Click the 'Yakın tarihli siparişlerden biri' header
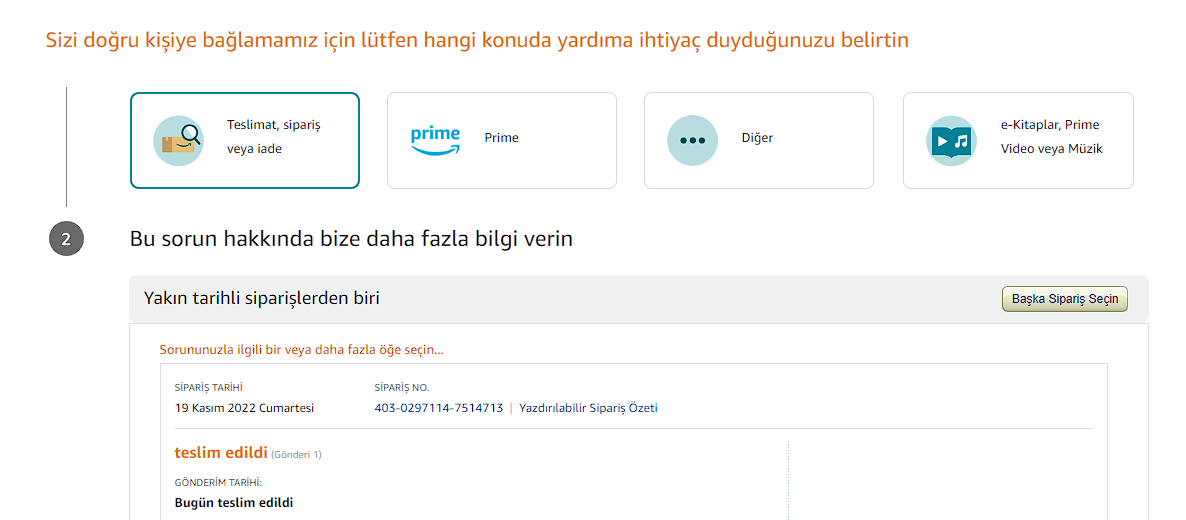Viewport: 1186px width, 520px height. (x=262, y=298)
